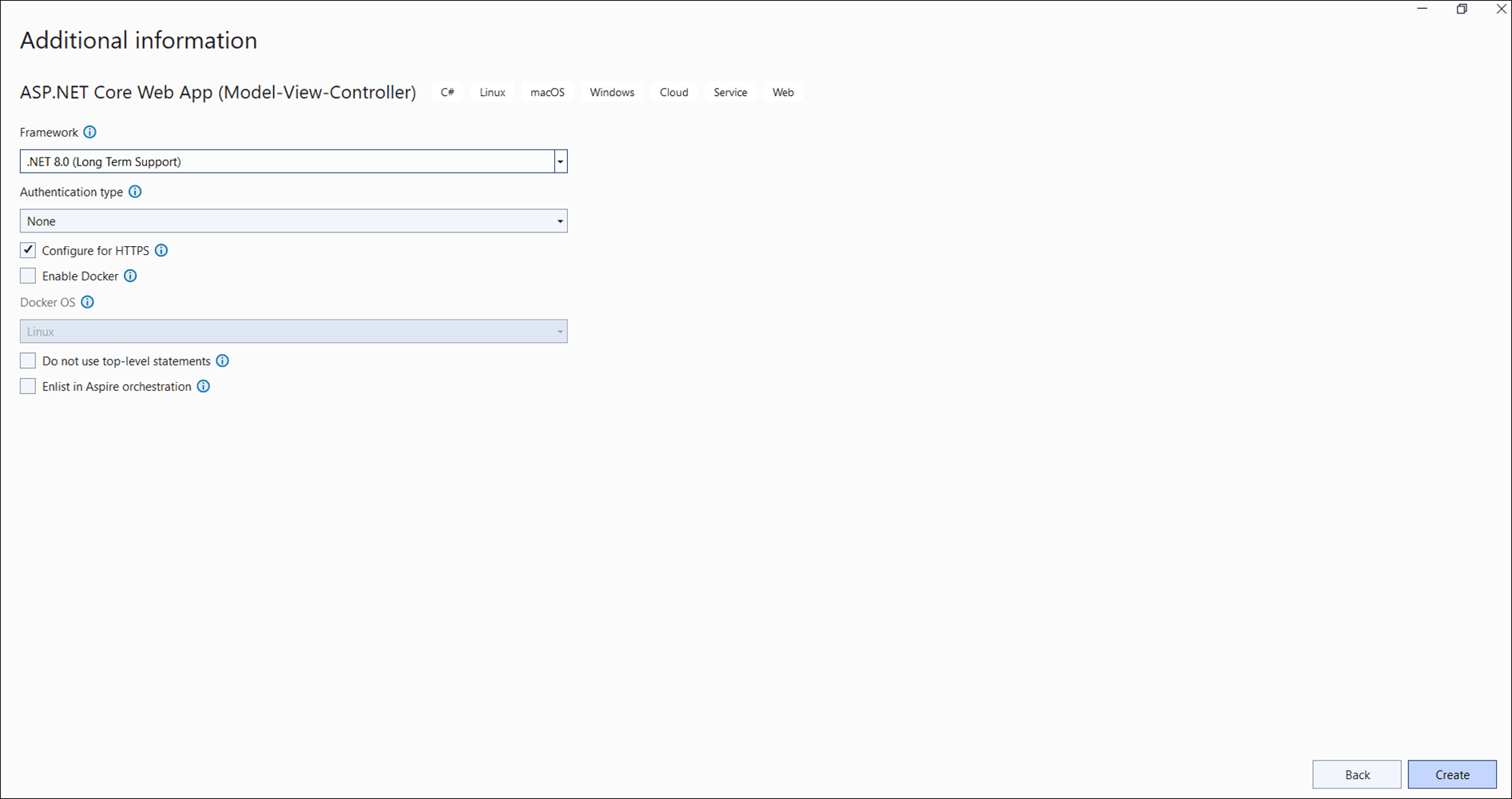
Task: Click info icon beside Configure for HTTPS
Action: pyautogui.click(x=161, y=250)
